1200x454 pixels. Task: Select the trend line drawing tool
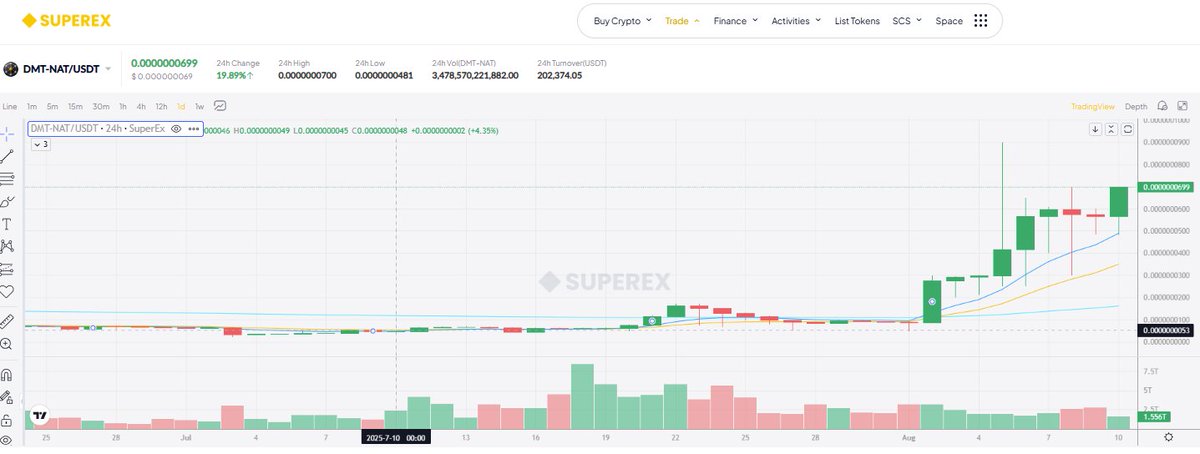[x=7, y=156]
